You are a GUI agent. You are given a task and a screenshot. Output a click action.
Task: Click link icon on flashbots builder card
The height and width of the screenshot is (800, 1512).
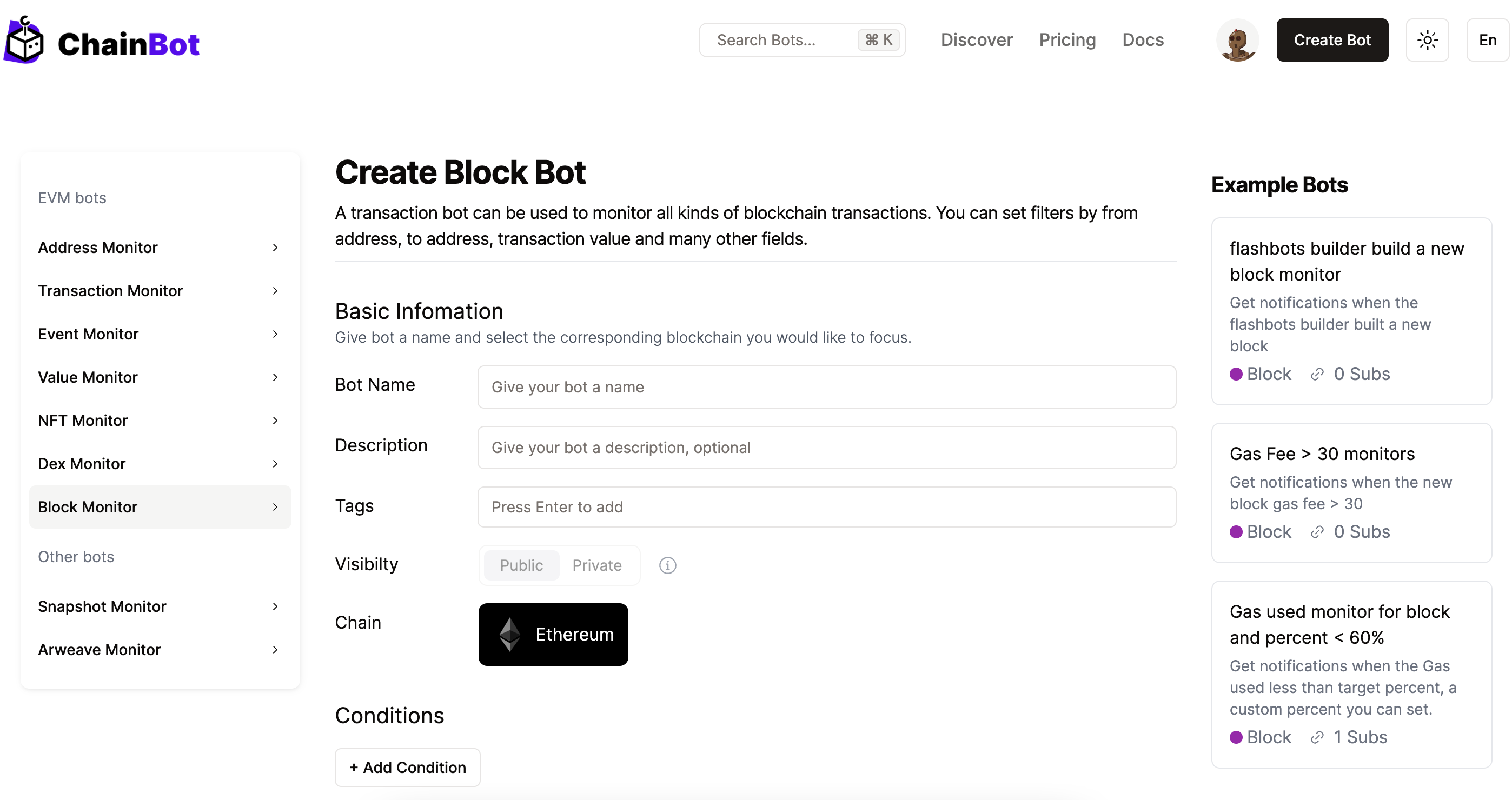click(x=1317, y=374)
